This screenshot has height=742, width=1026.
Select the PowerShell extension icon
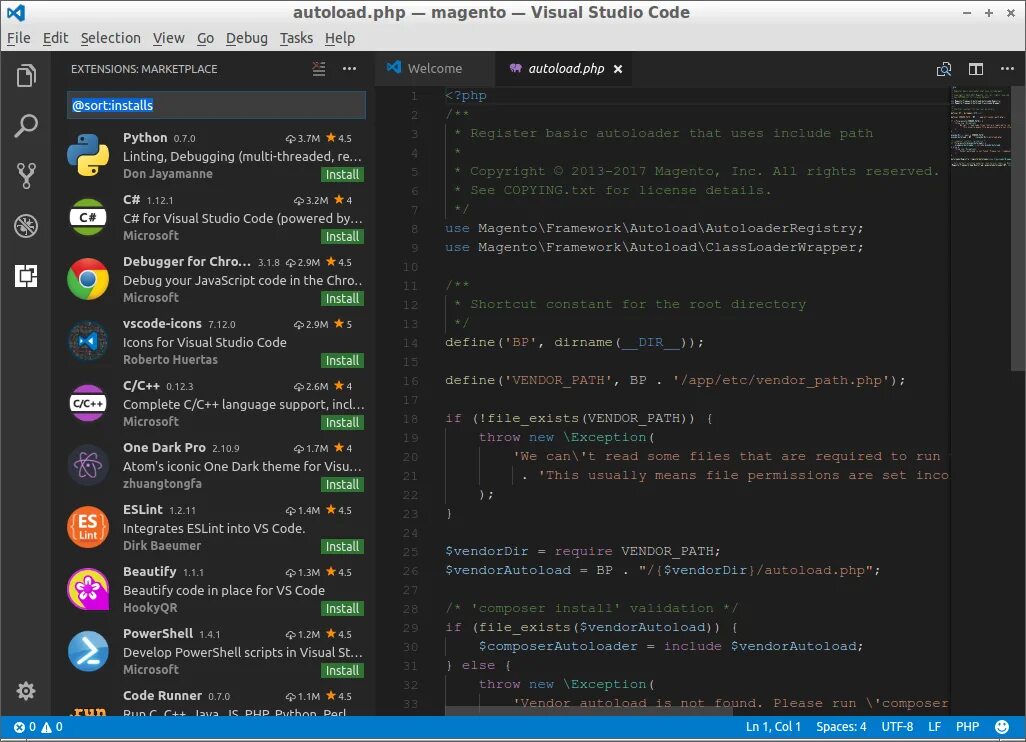(x=88, y=651)
